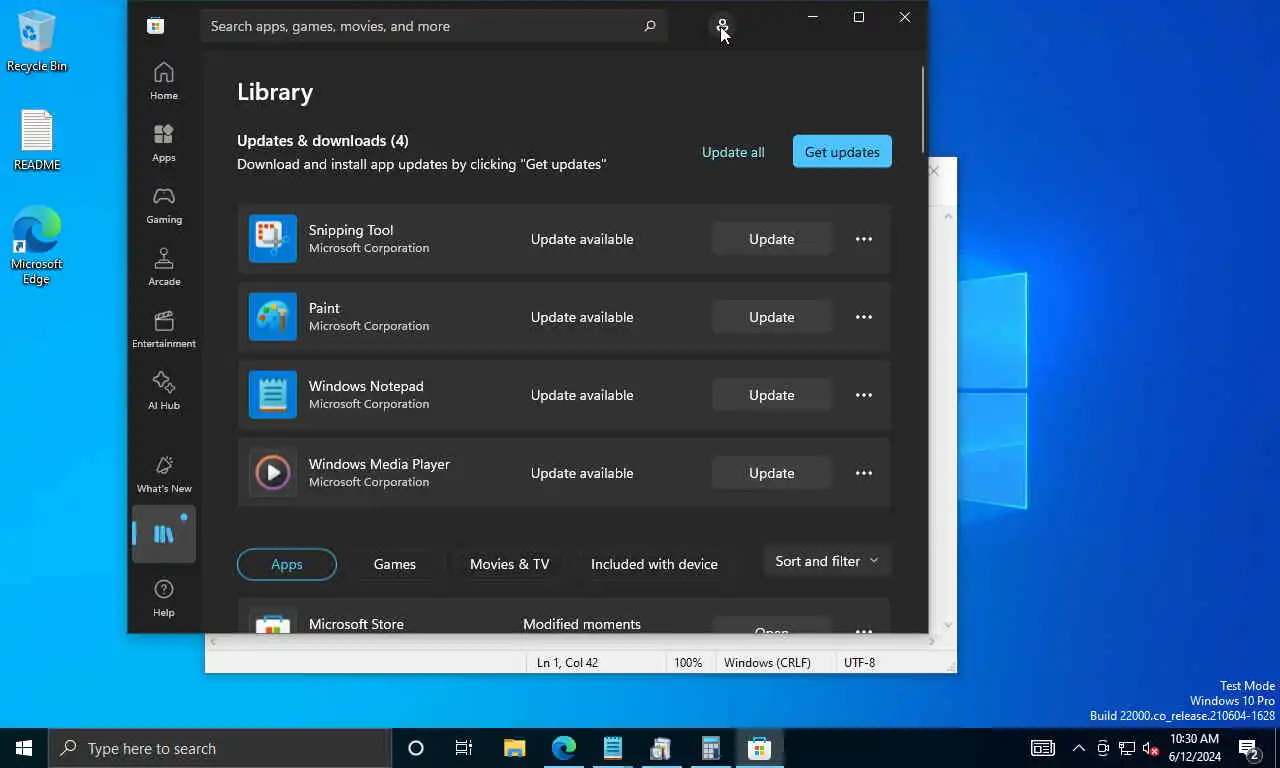Select the Apps filter tab
Viewport: 1280px width, 768px height.
287,564
